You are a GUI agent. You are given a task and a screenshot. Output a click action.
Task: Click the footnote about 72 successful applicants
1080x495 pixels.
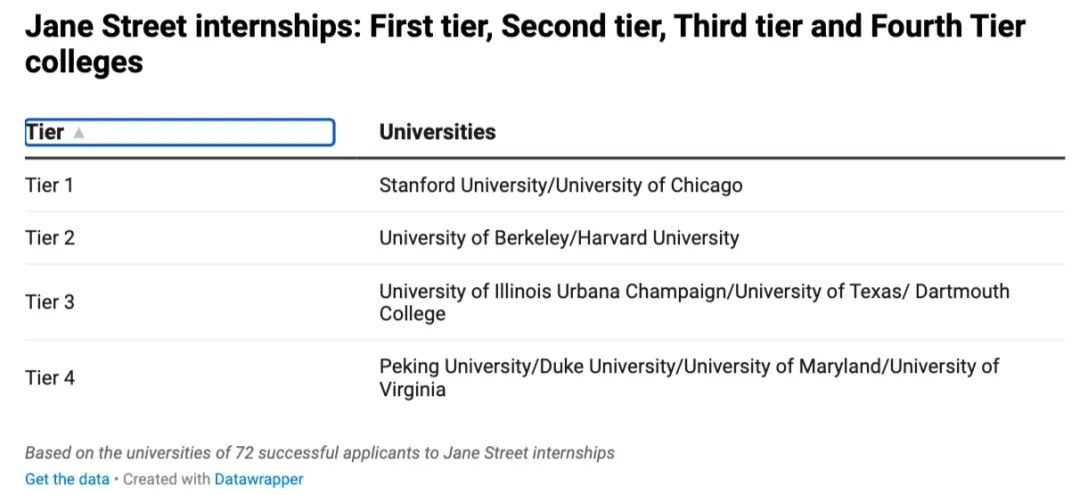tap(320, 453)
